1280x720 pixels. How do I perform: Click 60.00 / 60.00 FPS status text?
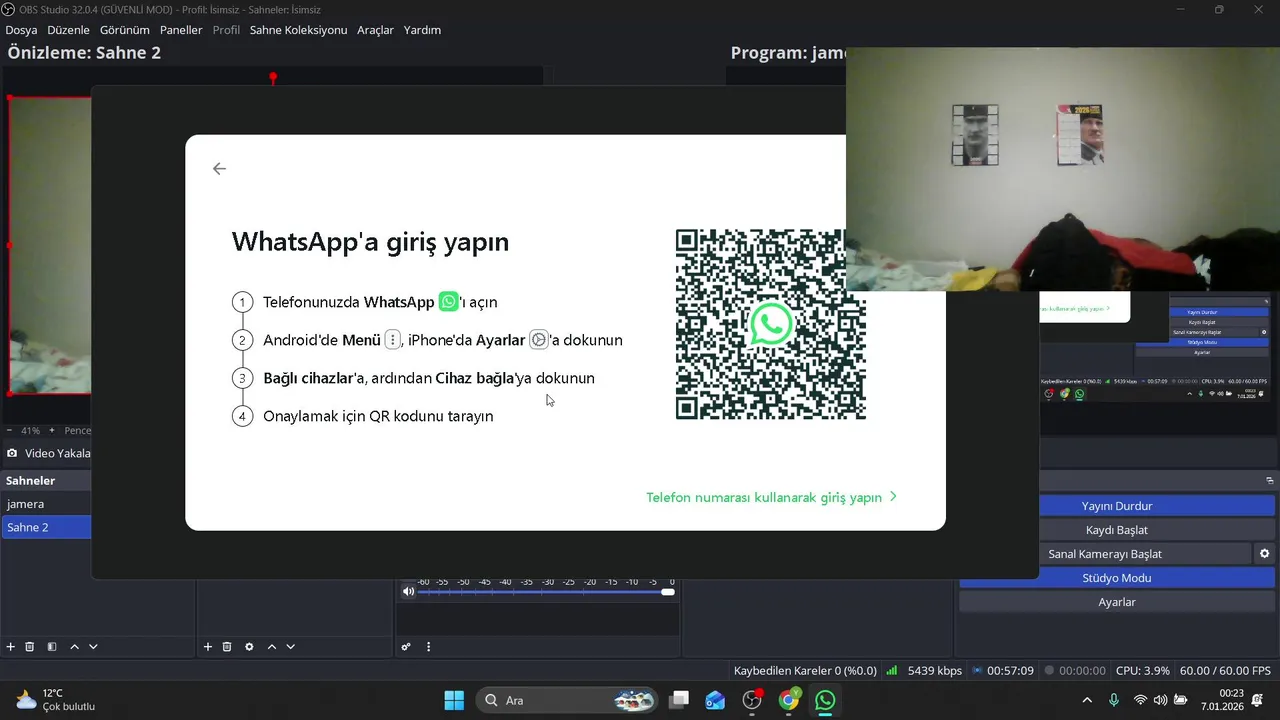[1225, 671]
